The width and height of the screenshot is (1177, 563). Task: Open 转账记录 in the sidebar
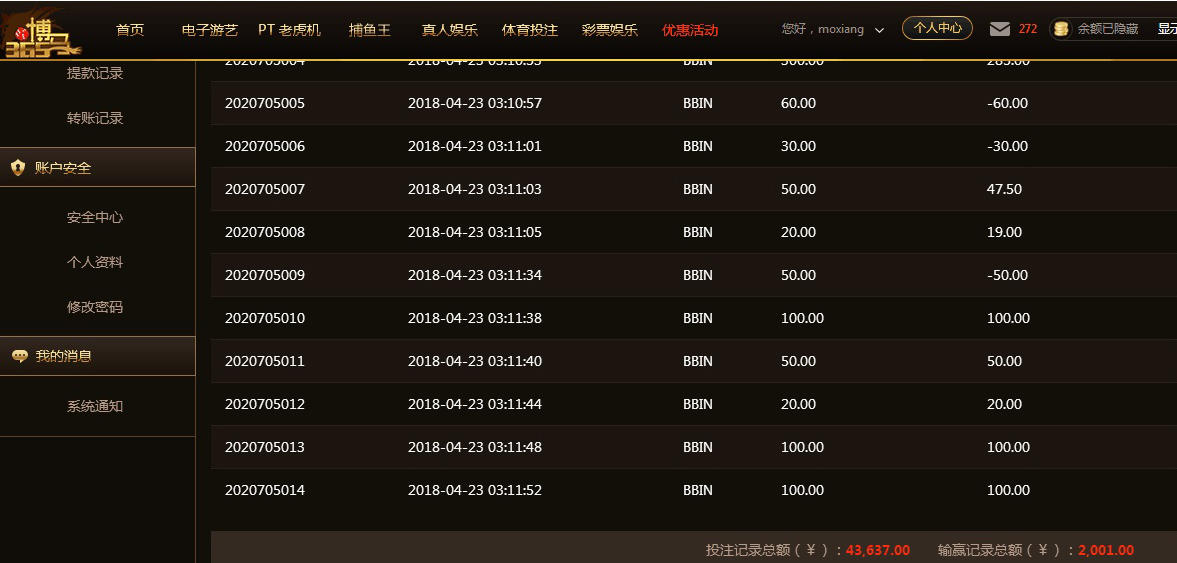point(95,118)
